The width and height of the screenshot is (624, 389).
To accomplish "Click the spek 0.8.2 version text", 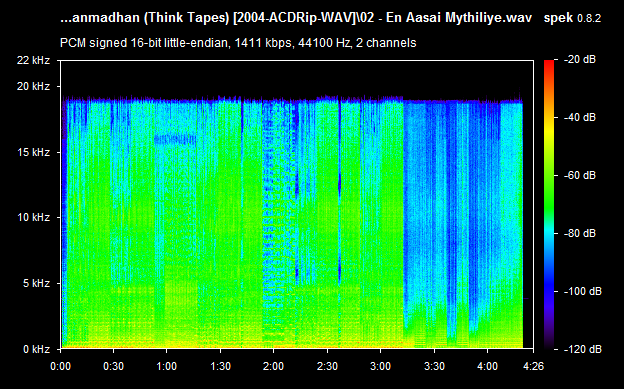I will (x=572, y=18).
